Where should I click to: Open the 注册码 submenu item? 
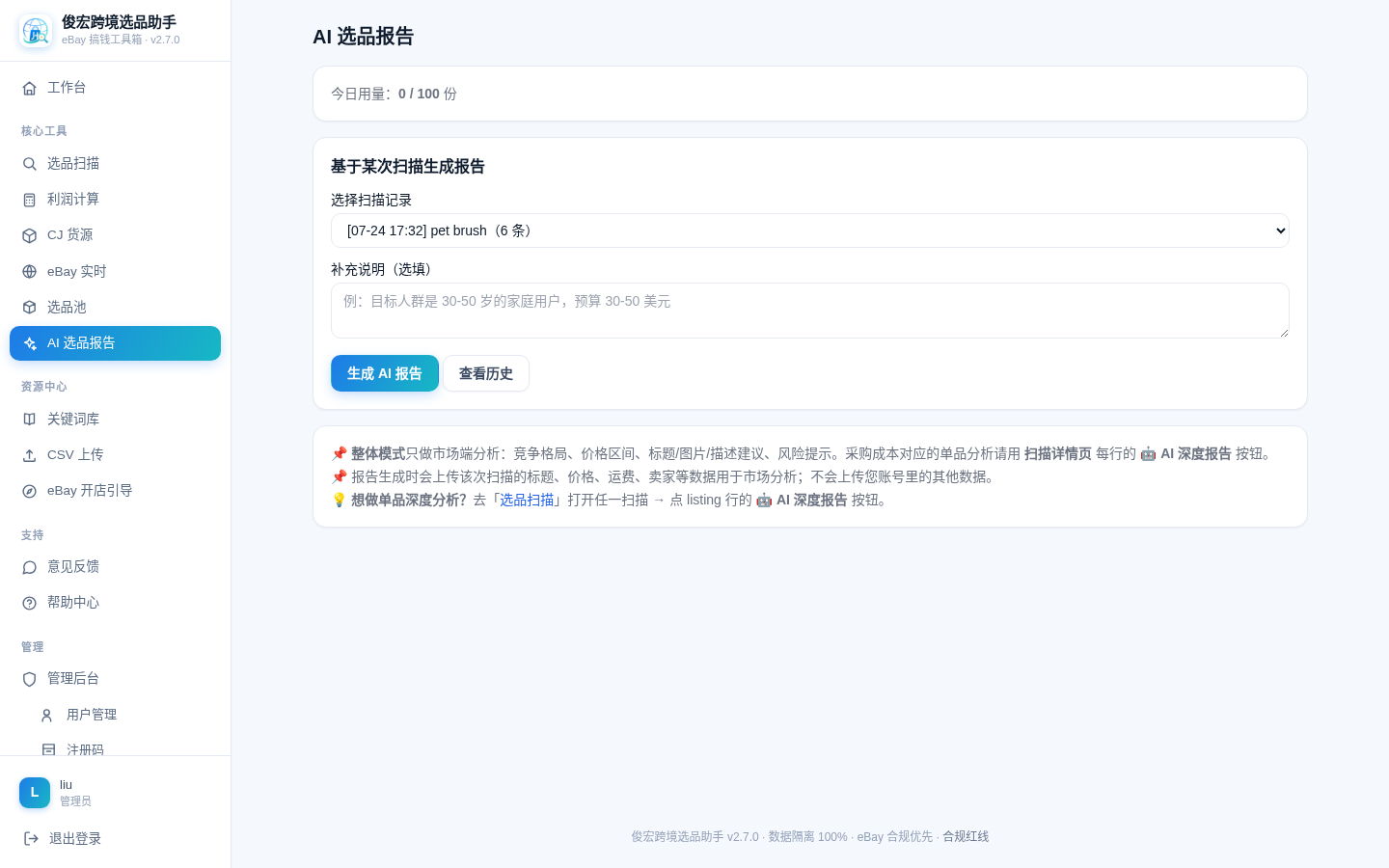pyautogui.click(x=124, y=746)
